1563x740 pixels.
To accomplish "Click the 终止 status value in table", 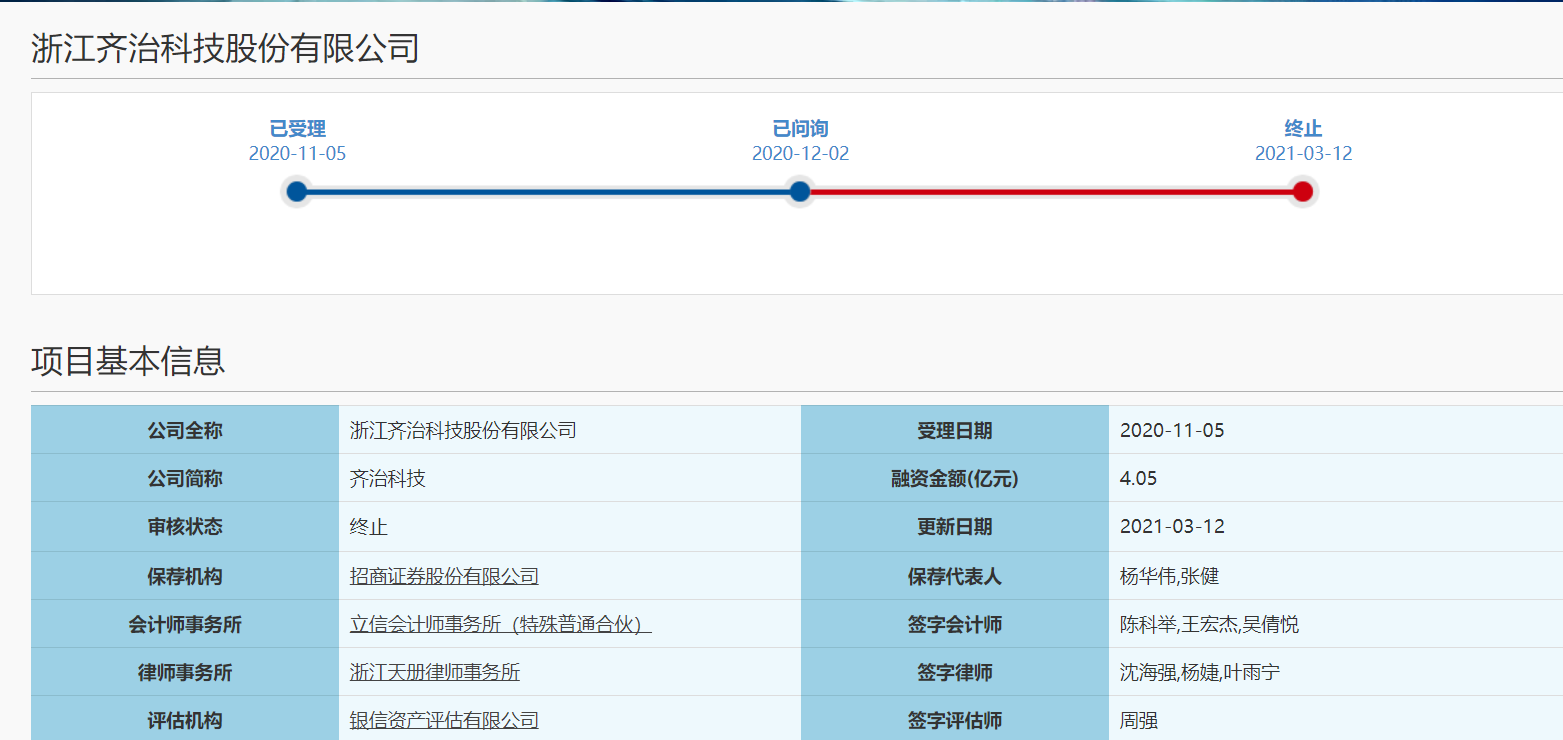I will (369, 527).
